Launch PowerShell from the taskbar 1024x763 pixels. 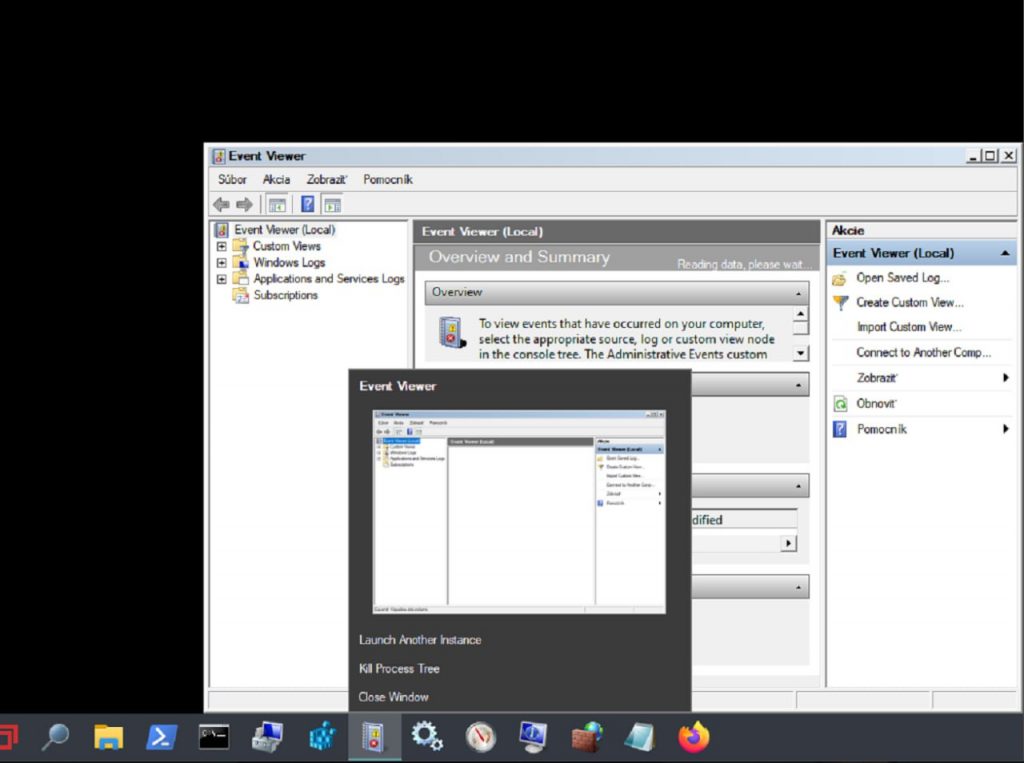161,737
